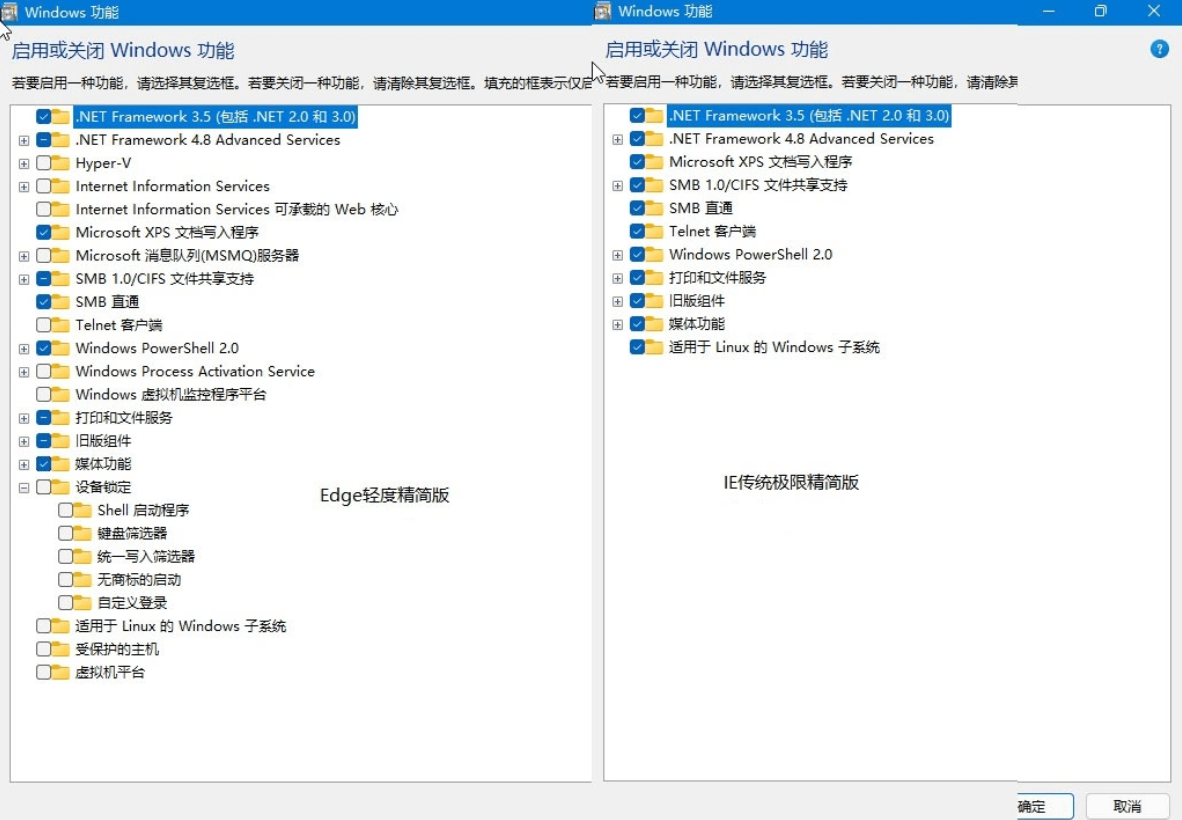Expand .NET Framework 4.8 Advanced Services in left window

tap(24, 140)
